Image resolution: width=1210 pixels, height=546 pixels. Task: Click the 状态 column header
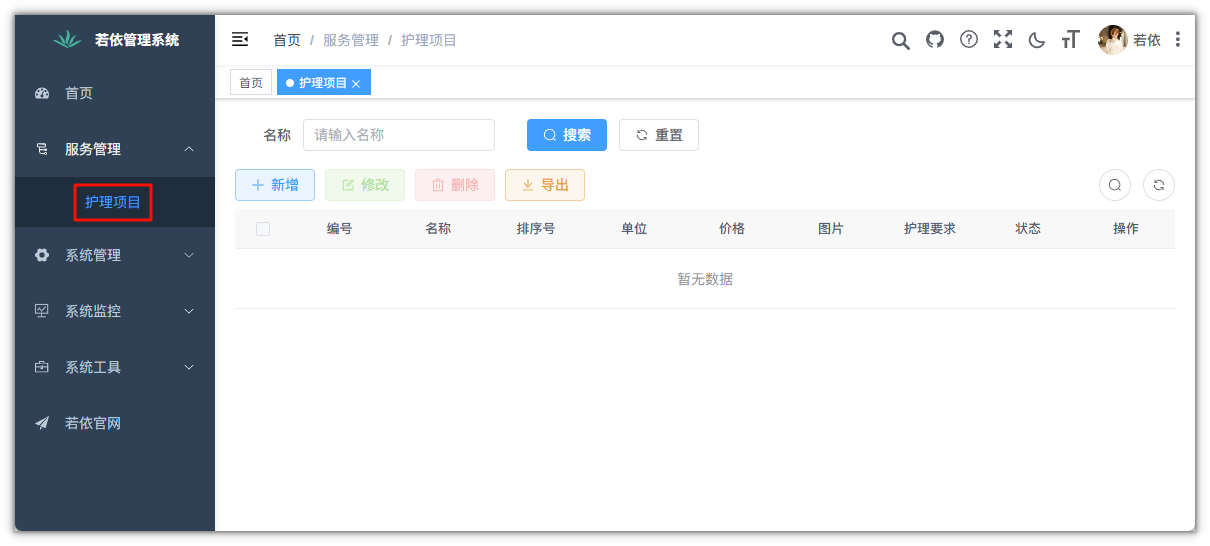click(1028, 229)
